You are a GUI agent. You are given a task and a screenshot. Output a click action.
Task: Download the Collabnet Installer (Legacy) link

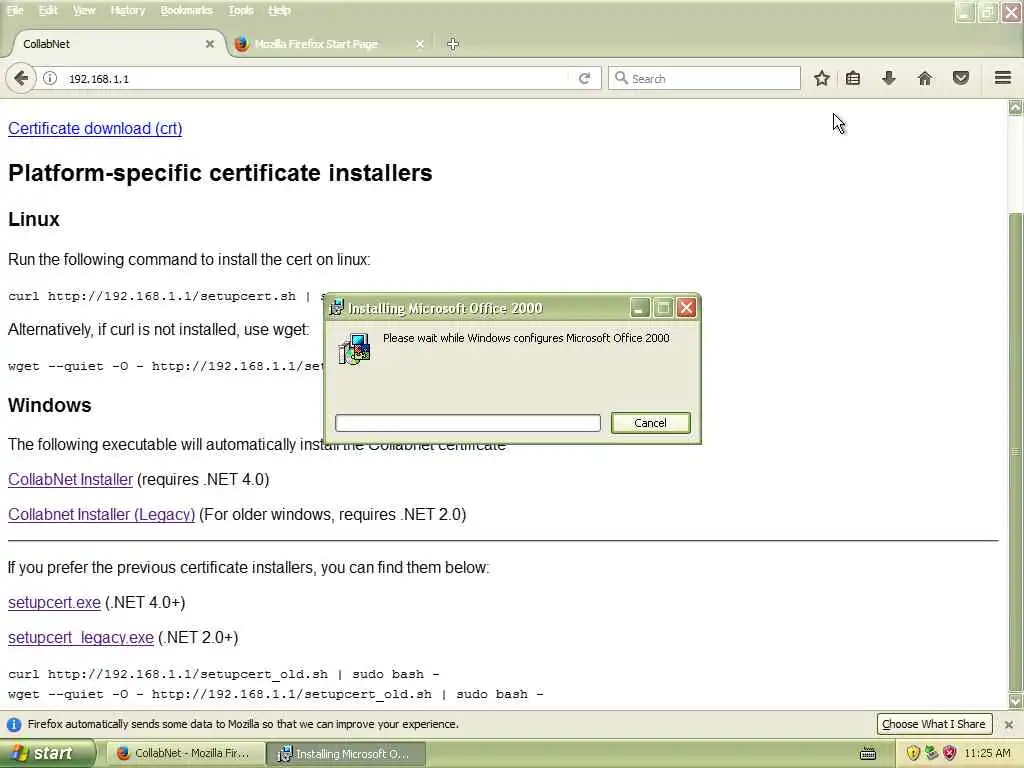pyautogui.click(x=101, y=515)
